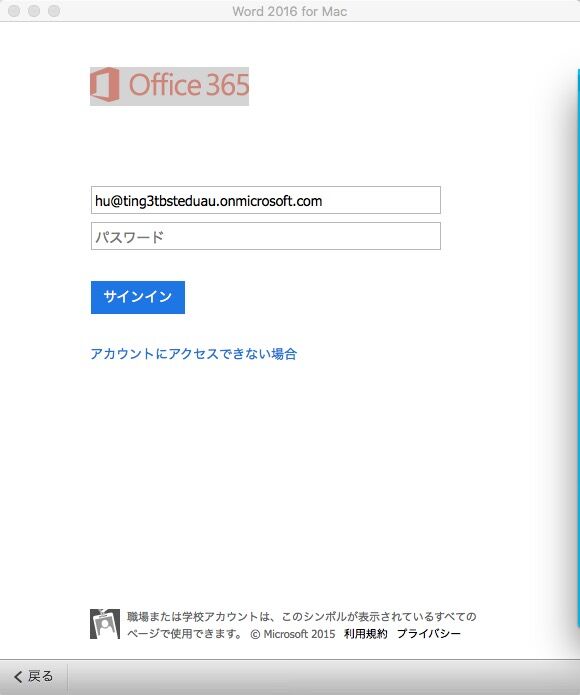The image size is (580, 695).
Task: Click the Word 2016 for Mac title
Action: 290,11
